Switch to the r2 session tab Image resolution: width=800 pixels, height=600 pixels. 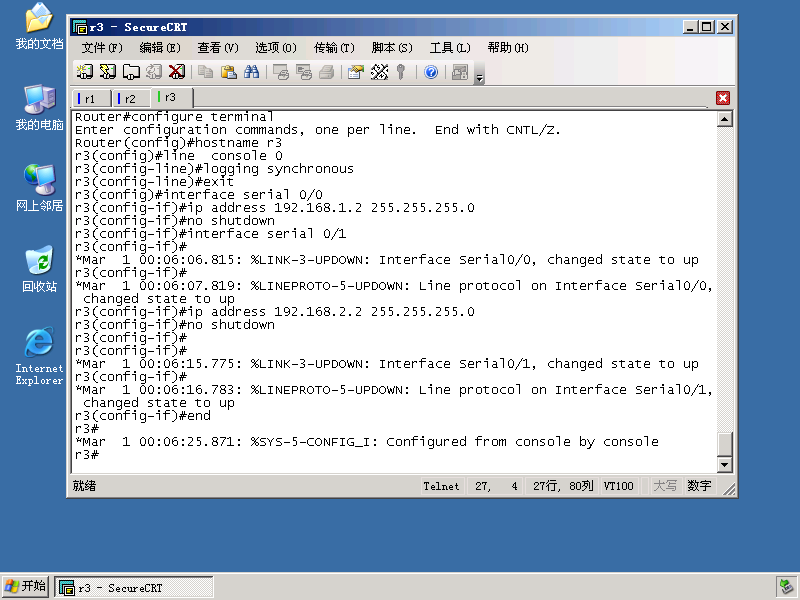132,98
